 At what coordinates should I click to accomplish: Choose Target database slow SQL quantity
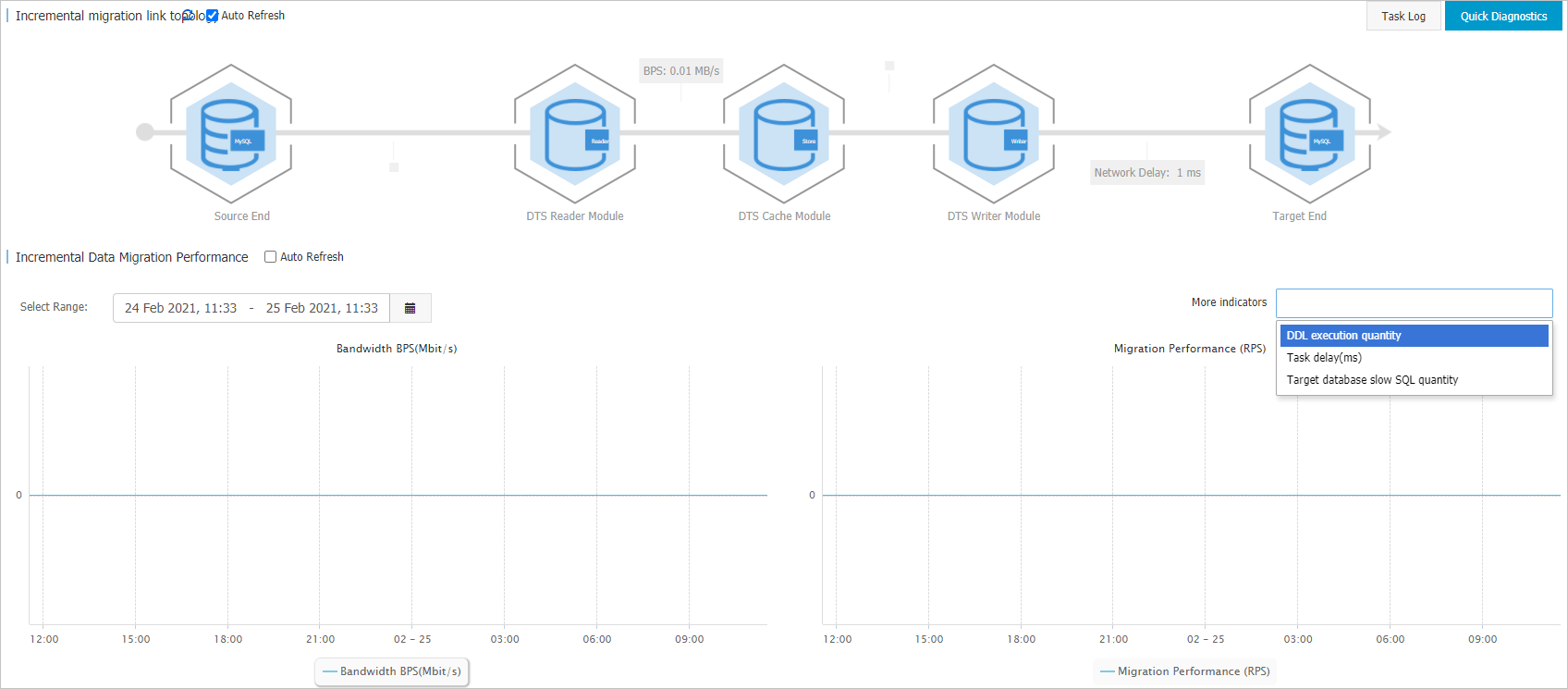1415,380
